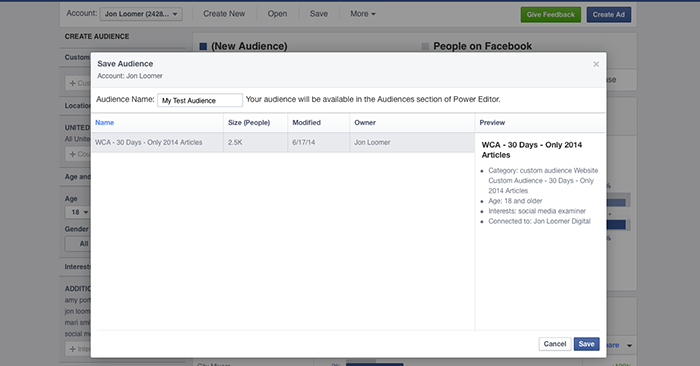Click the Modified column header
Viewport: 700px width, 366px height.
click(306, 122)
